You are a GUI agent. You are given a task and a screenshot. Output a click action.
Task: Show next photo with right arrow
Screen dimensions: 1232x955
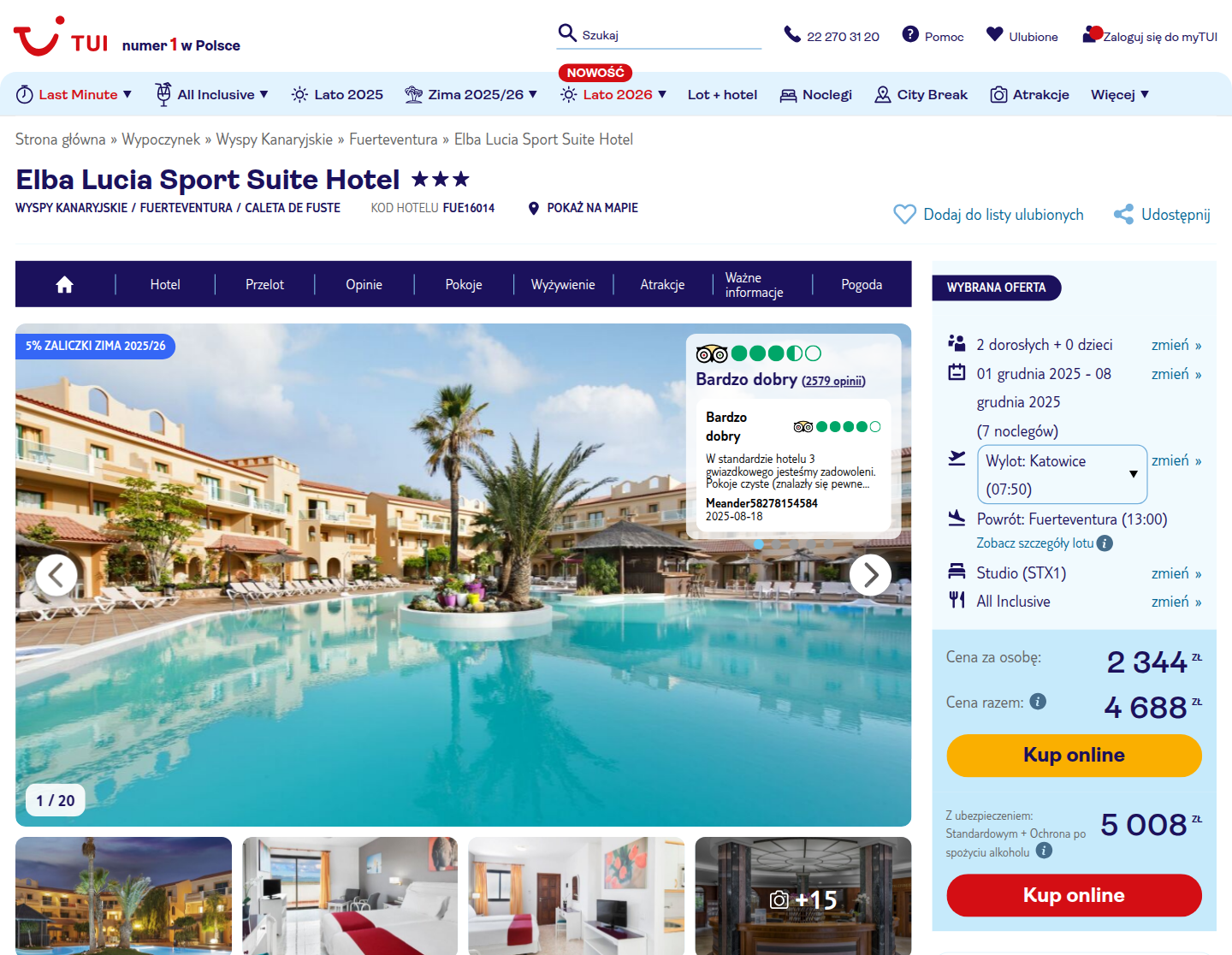(870, 575)
